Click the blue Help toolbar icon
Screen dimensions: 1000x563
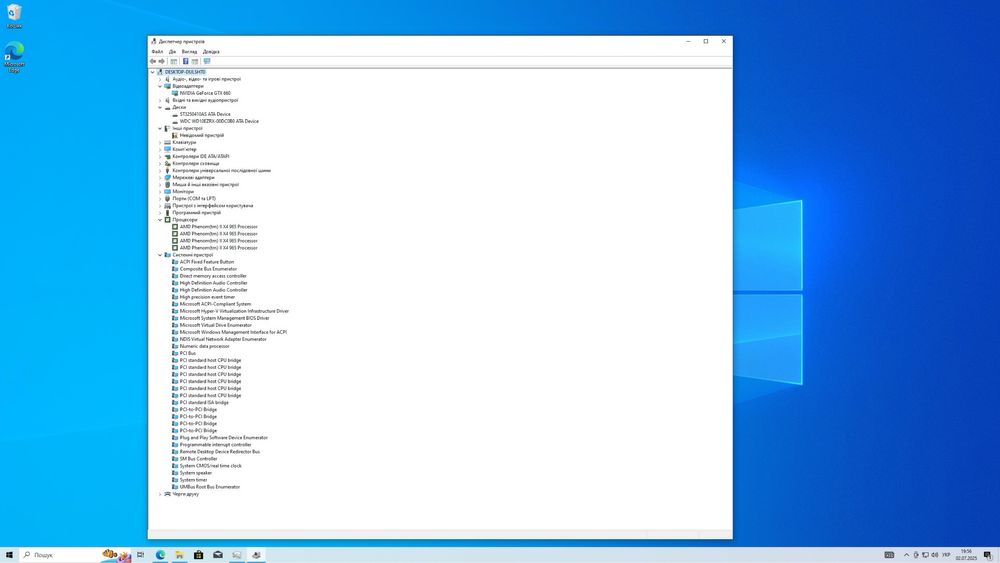pos(186,61)
